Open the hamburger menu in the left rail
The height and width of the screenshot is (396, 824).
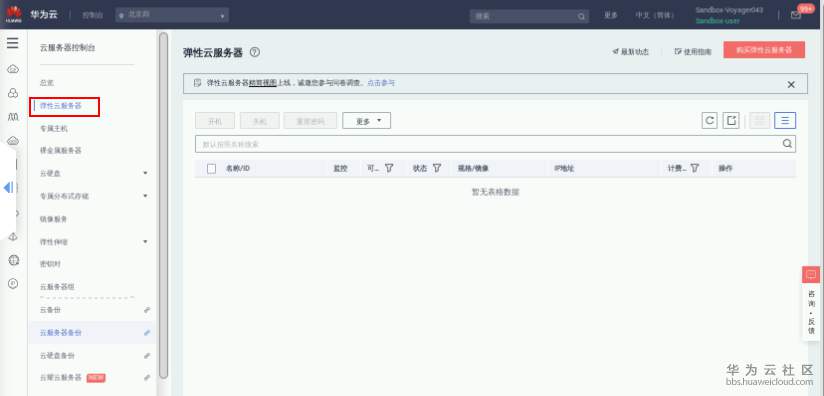tap(13, 43)
